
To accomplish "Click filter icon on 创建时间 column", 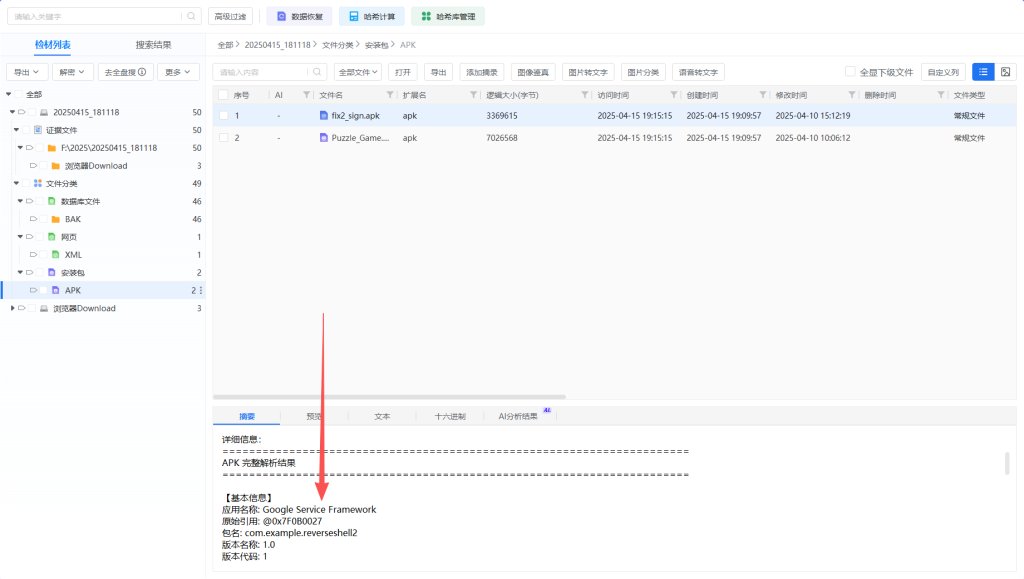I will [x=762, y=95].
